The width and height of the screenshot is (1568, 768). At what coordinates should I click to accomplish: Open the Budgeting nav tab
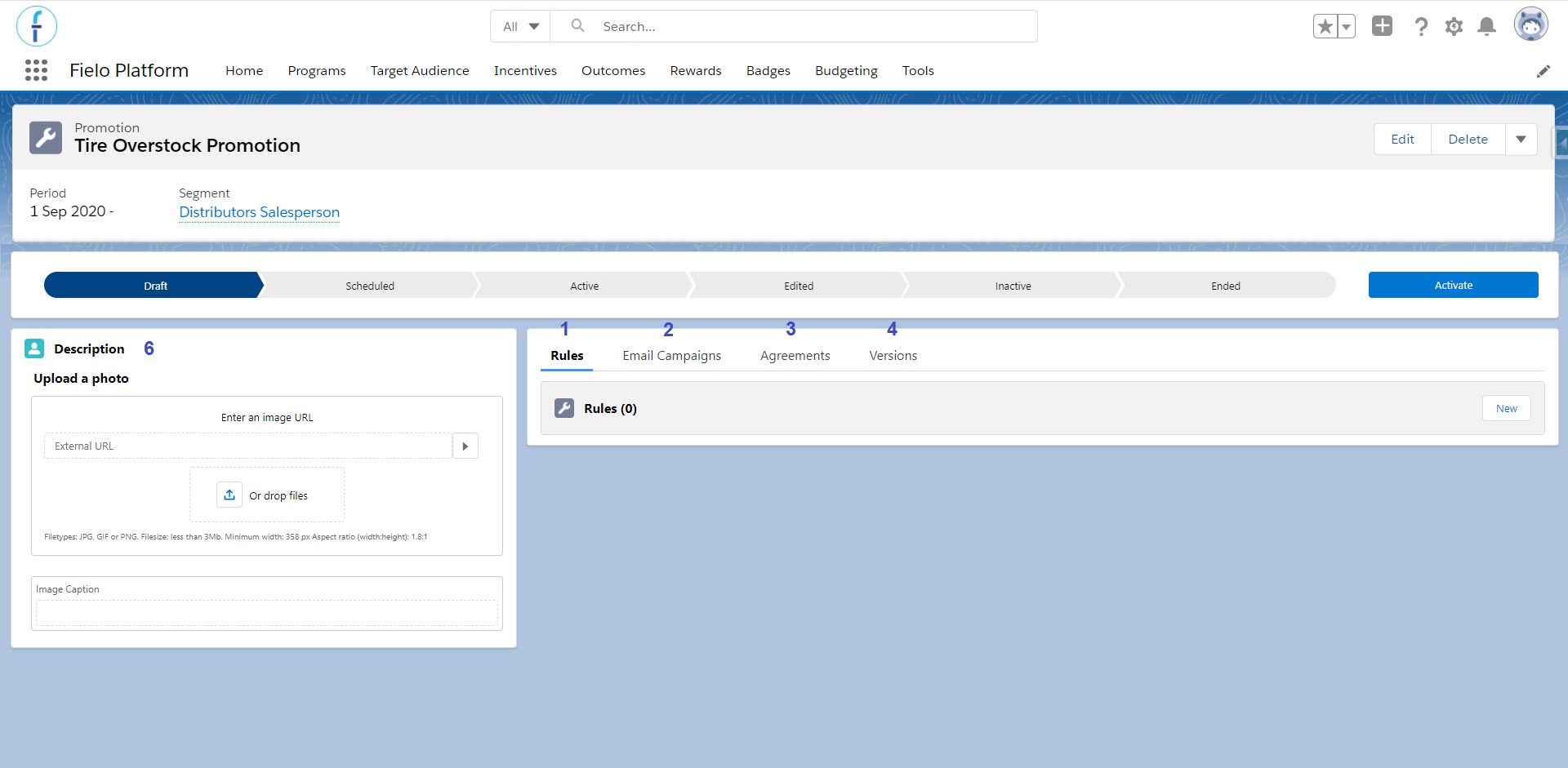click(x=846, y=71)
